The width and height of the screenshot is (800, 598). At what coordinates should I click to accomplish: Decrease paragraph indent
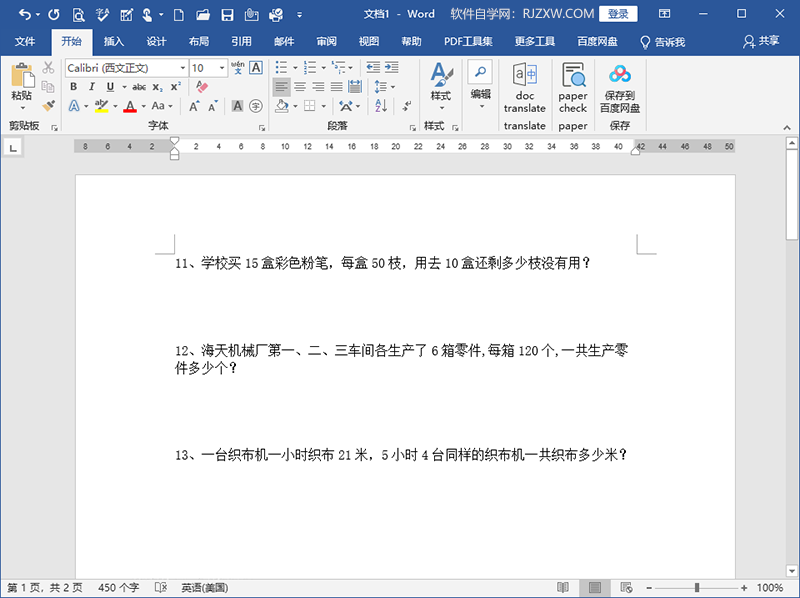[373, 67]
